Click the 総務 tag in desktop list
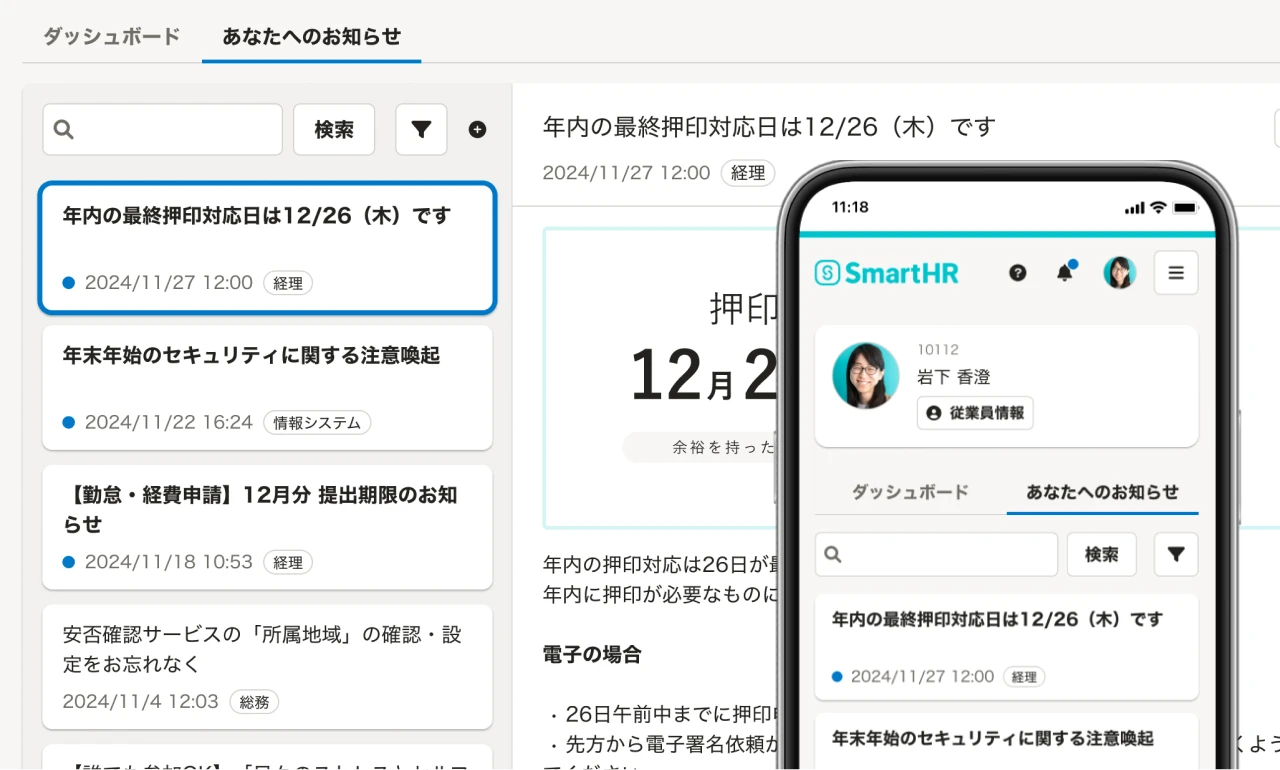This screenshot has height=770, width=1280. [x=254, y=702]
